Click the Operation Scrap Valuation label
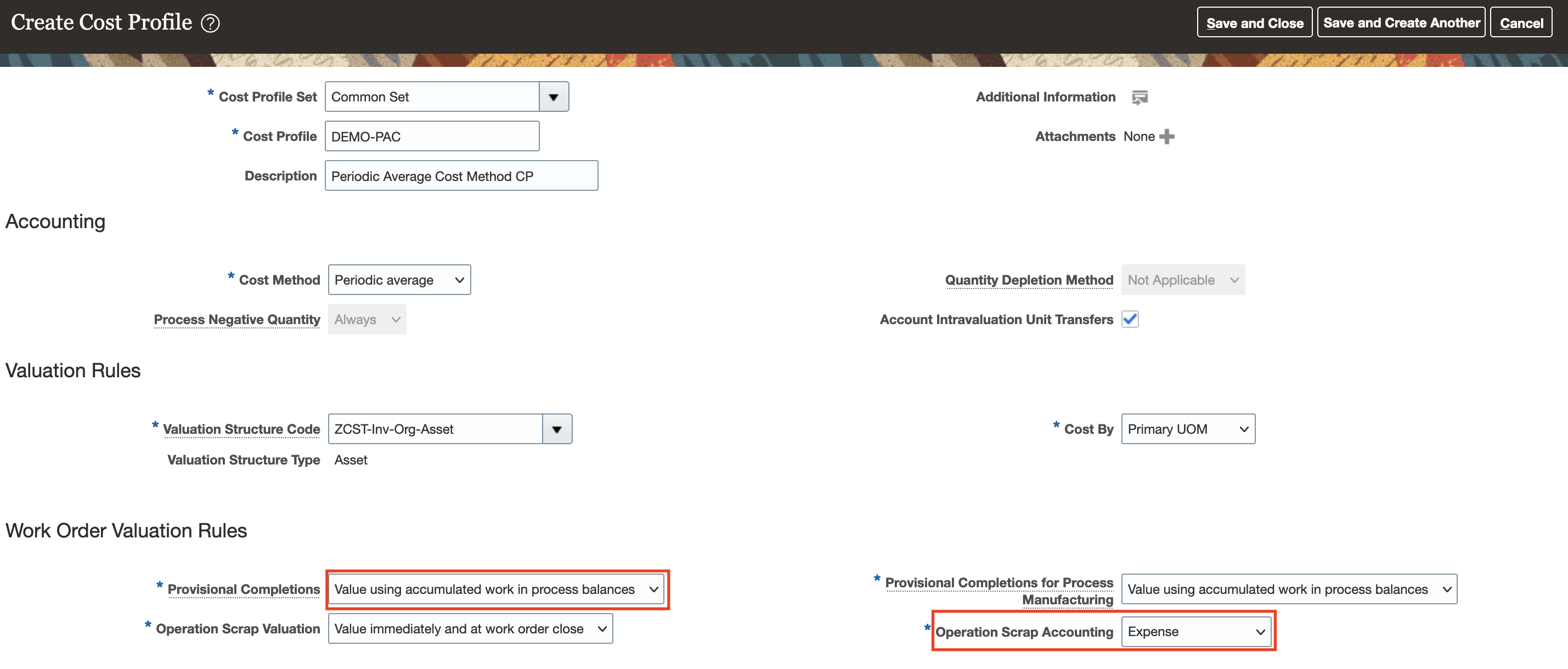This screenshot has height=669, width=1568. [x=238, y=630]
